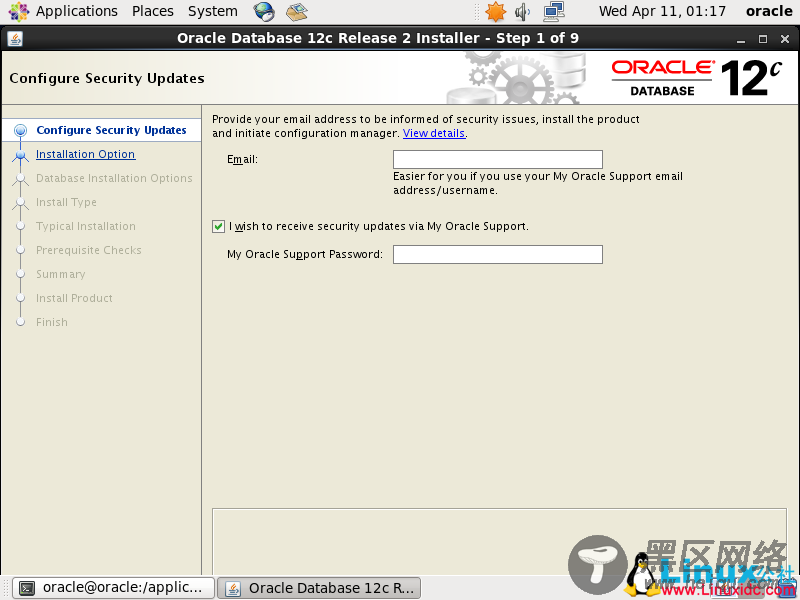Open the oracle user menu
The width and height of the screenshot is (800, 600).
(x=769, y=11)
